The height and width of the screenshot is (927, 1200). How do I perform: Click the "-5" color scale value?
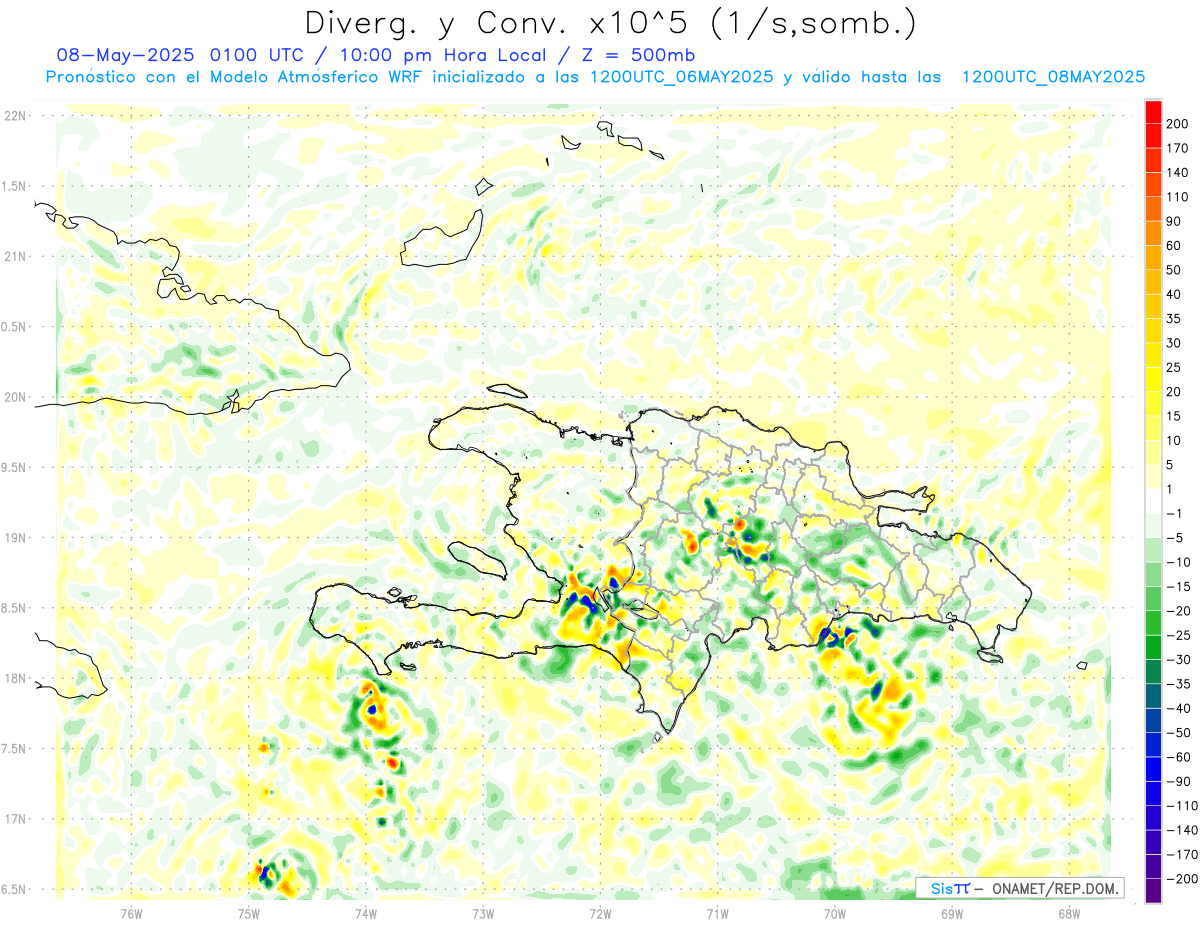(1177, 537)
